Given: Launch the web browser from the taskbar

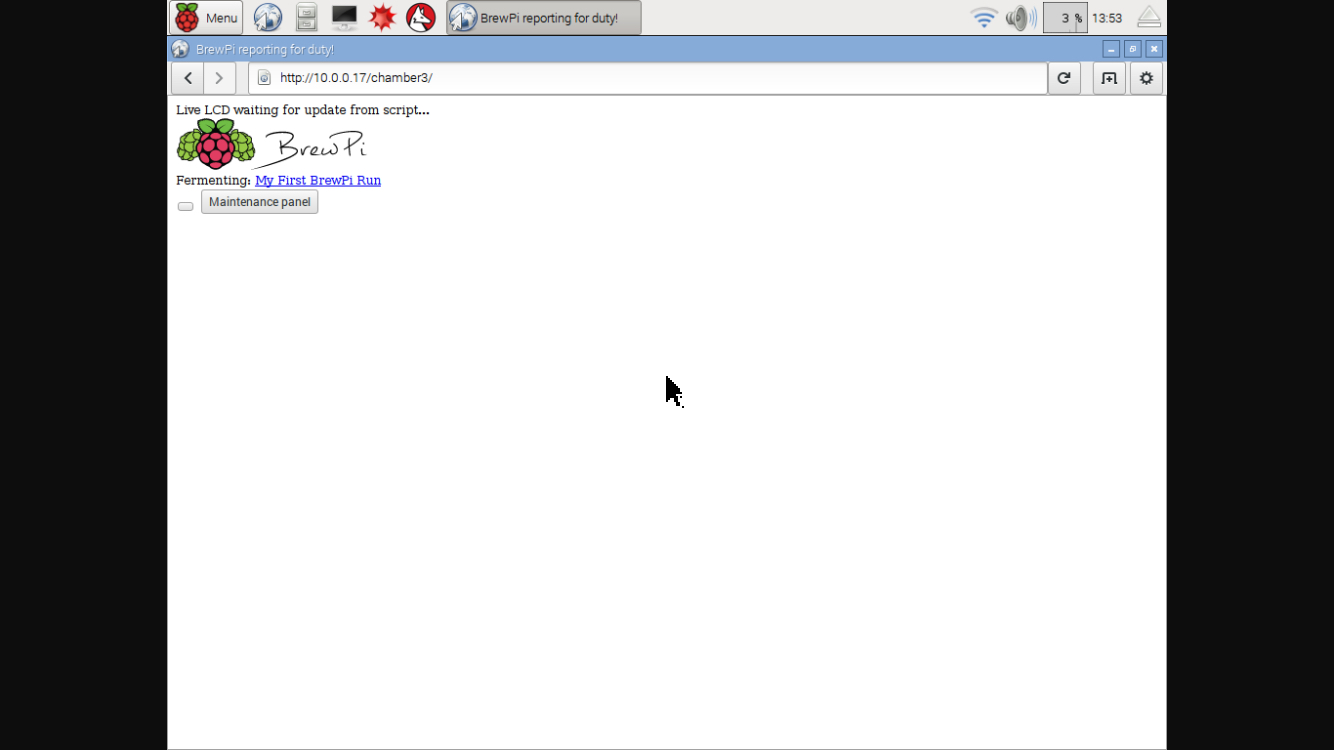Looking at the screenshot, I should pos(267,18).
